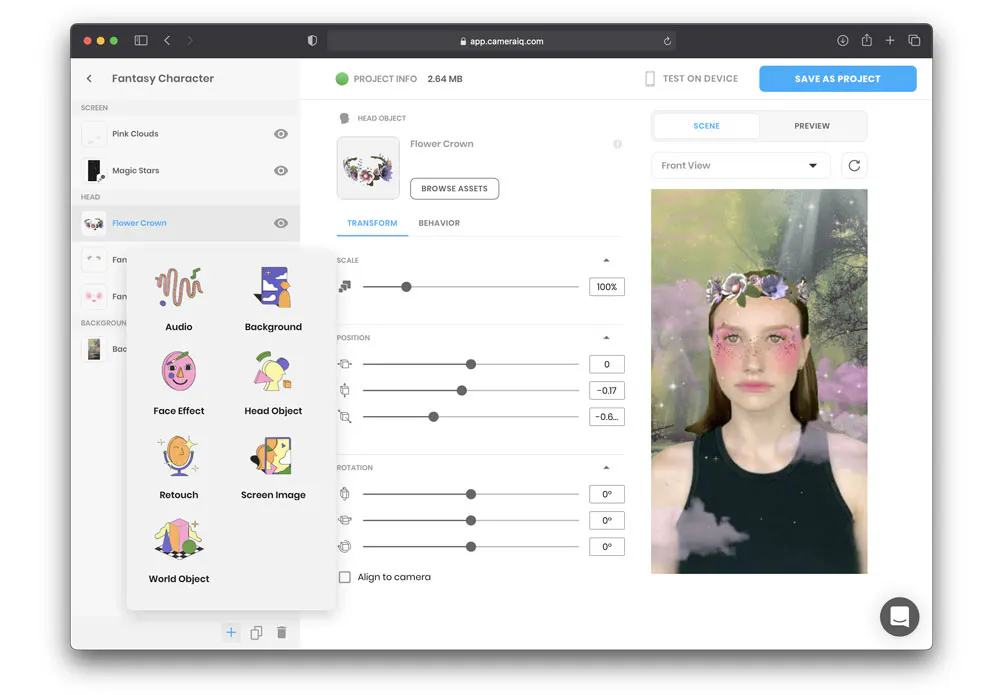Click the last rotation 0° field
Viewport: 1003px width, 695px height.
(606, 547)
